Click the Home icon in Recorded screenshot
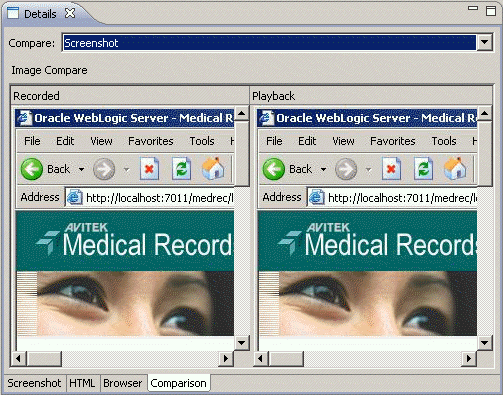 213,168
